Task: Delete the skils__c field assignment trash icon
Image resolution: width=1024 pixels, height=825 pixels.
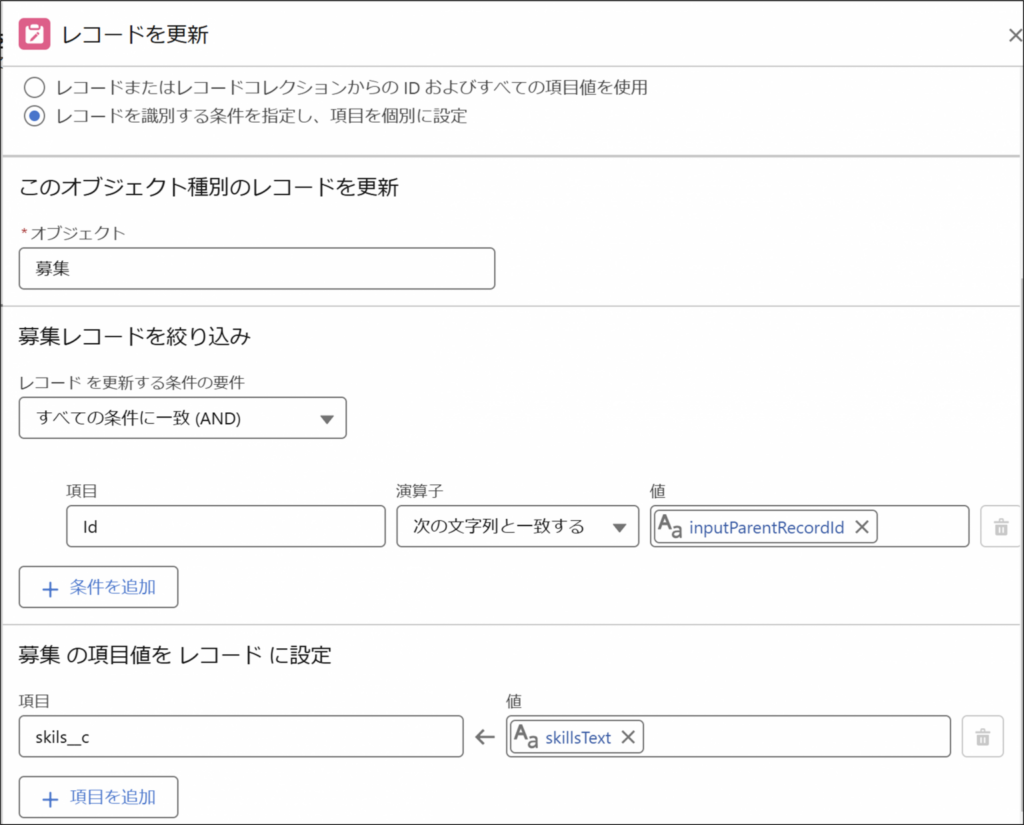Action: coord(982,737)
